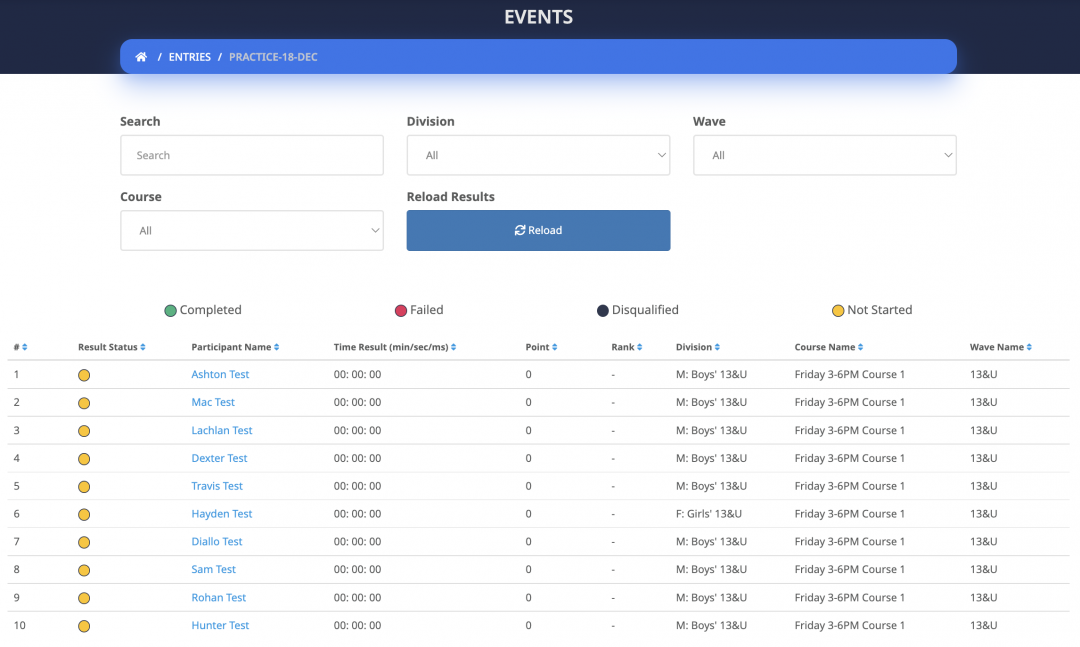This screenshot has height=647, width=1080.
Task: Sort table by Participant Name
Action: (x=276, y=347)
